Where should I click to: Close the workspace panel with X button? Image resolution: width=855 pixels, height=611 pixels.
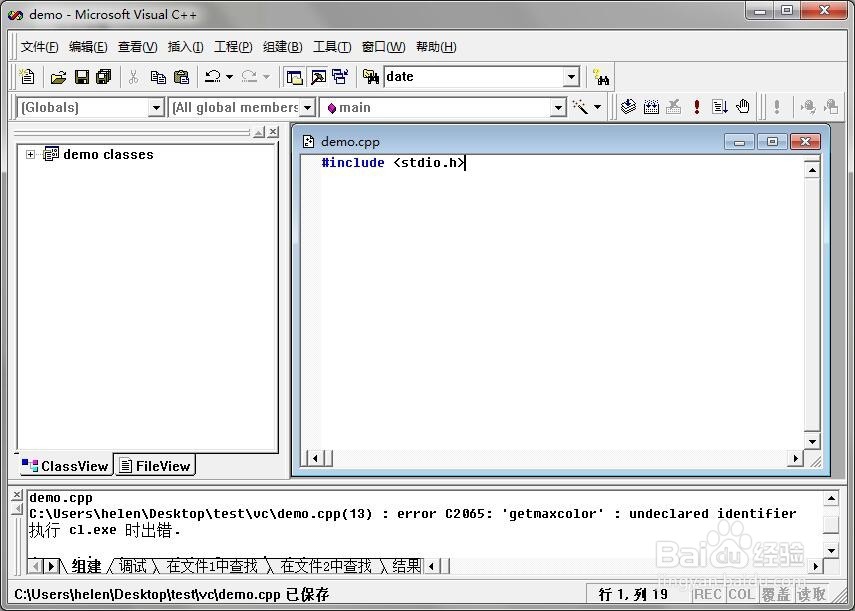273,131
